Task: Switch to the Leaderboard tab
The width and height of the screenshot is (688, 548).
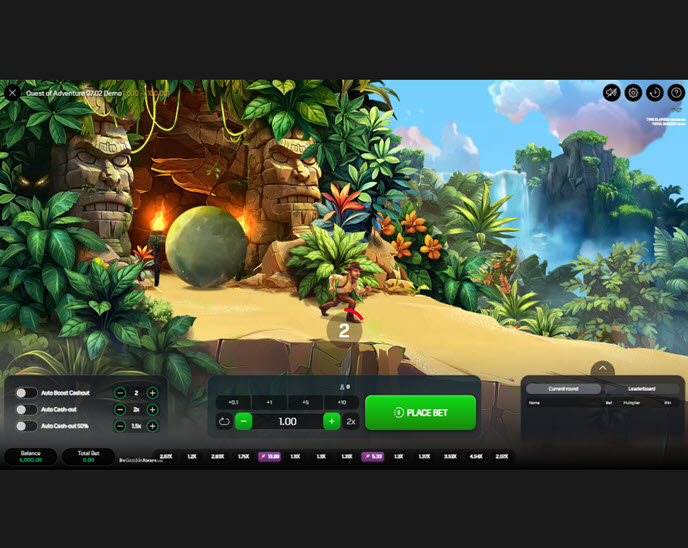Action: coord(641,388)
